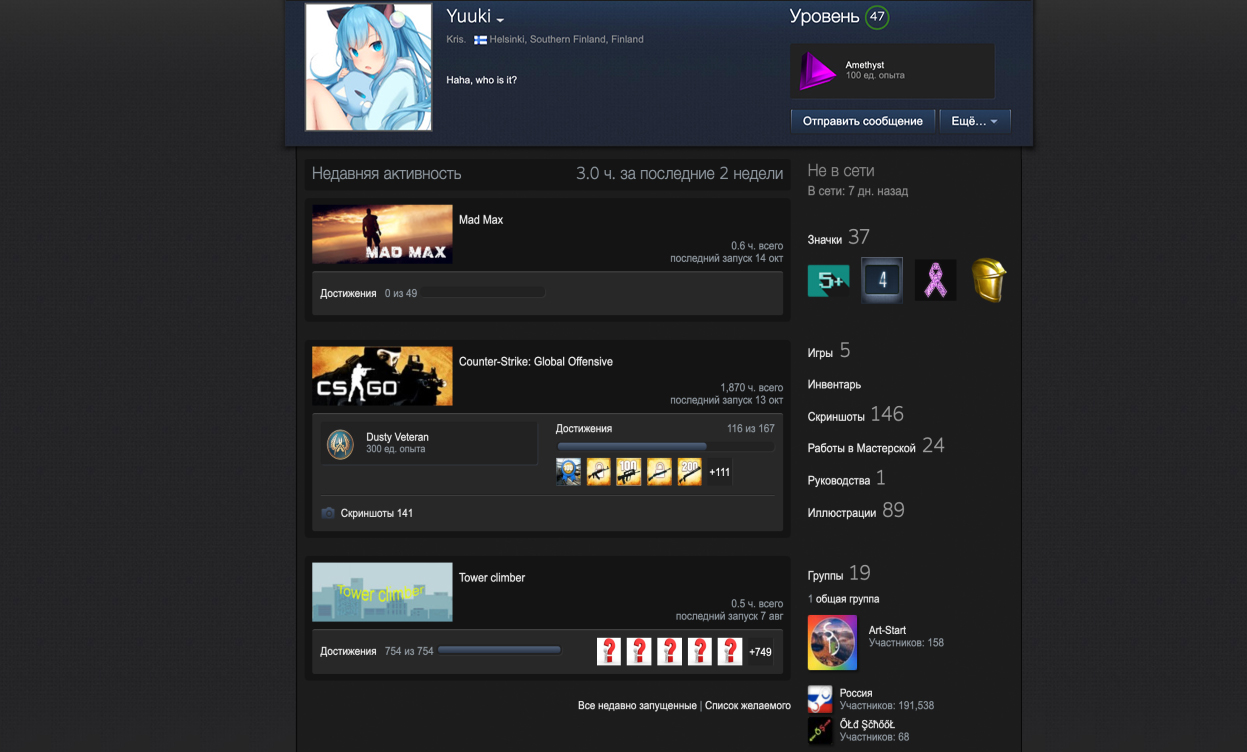Click the golden helmet badge icon
The width and height of the screenshot is (1247, 752).
[989, 281]
